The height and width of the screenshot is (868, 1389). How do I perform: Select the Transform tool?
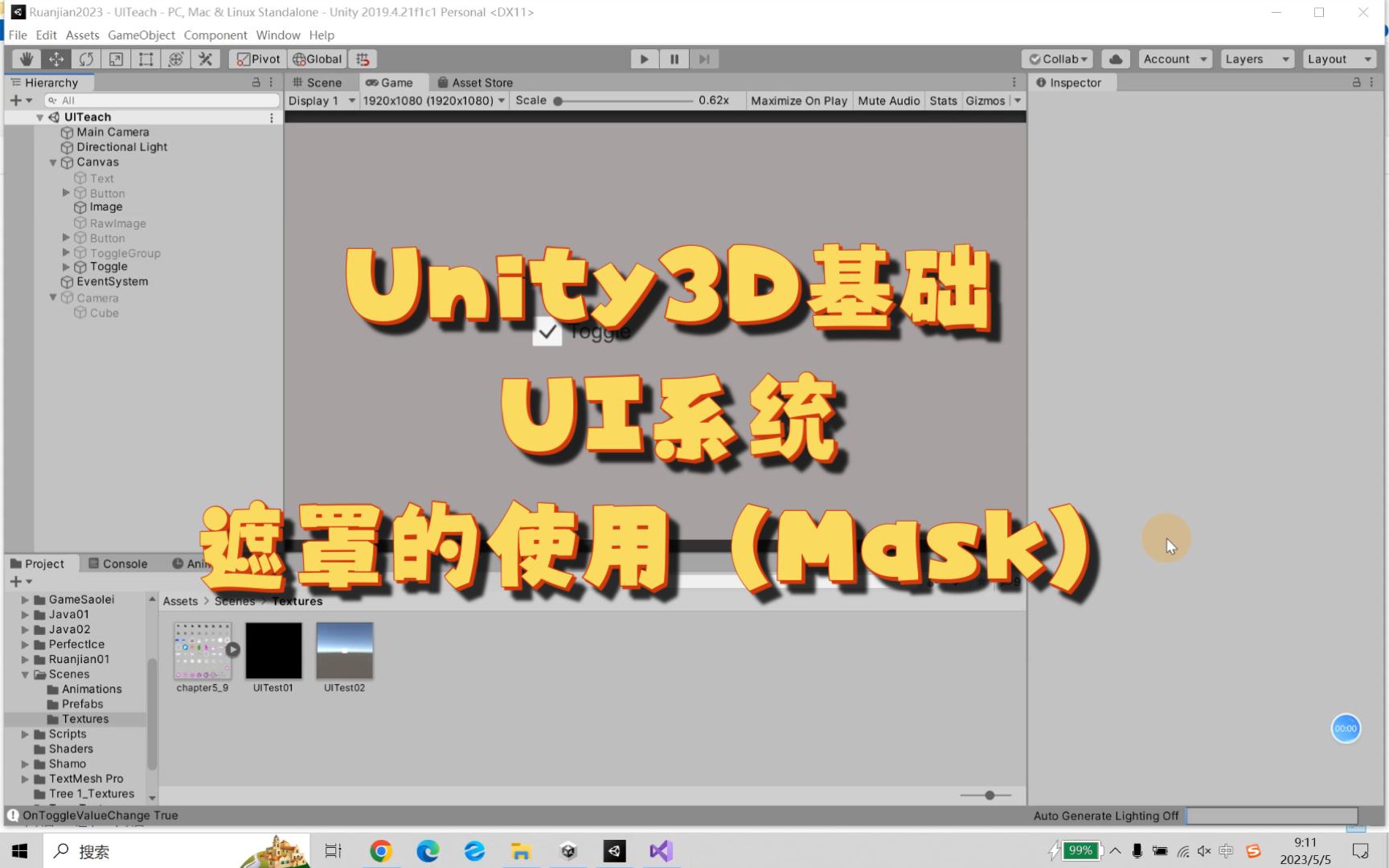[175, 59]
